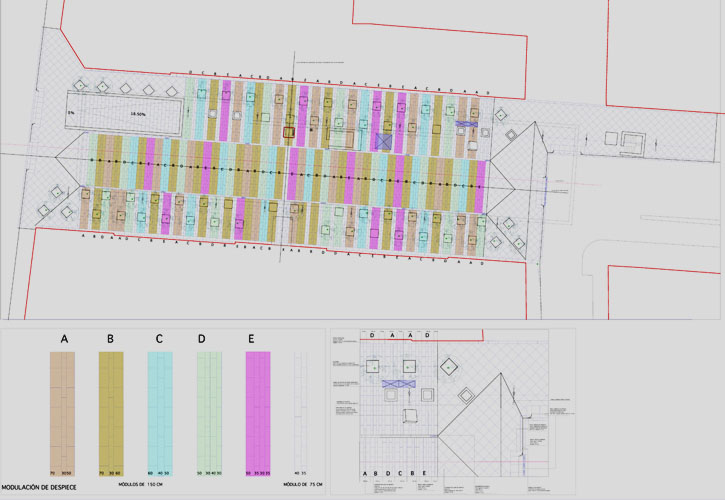
Task: Select the rotated diamond tree pit in detail
Action: tap(449, 367)
